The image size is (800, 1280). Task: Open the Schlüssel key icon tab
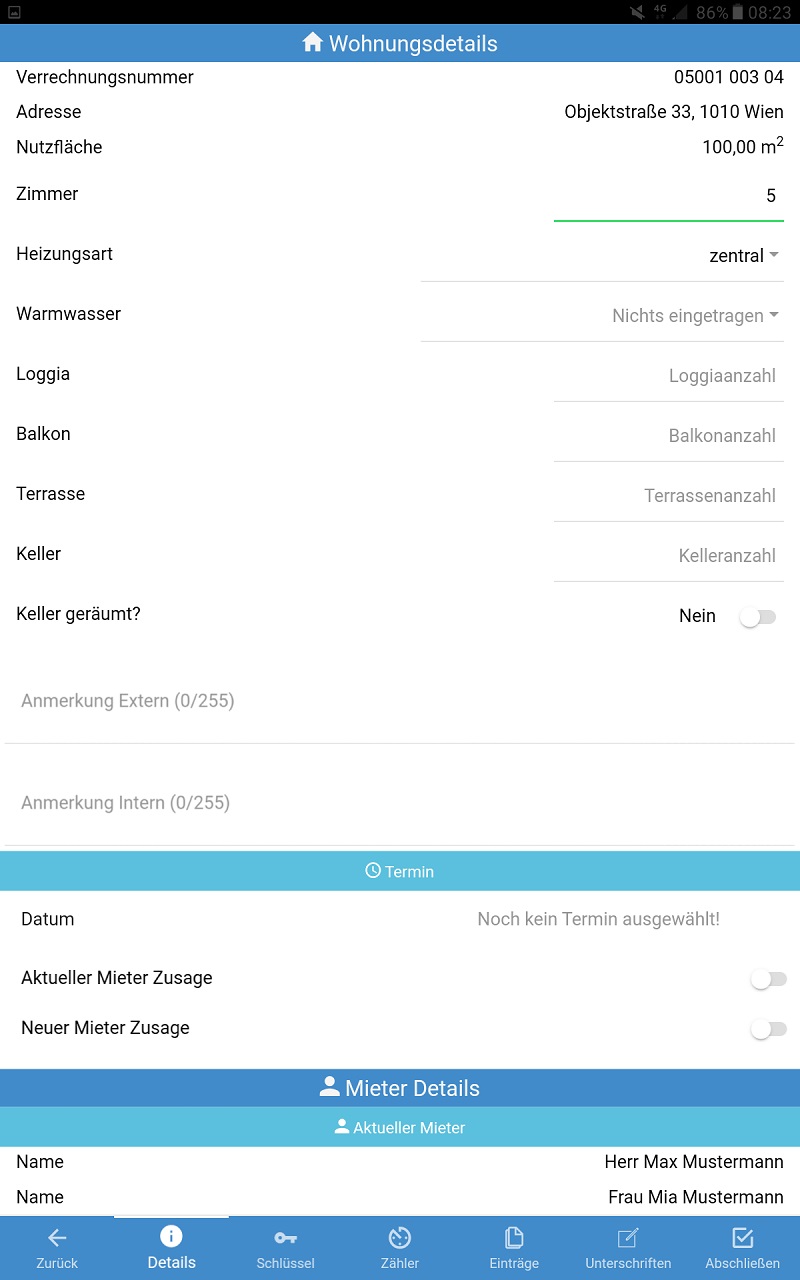pyautogui.click(x=285, y=1238)
